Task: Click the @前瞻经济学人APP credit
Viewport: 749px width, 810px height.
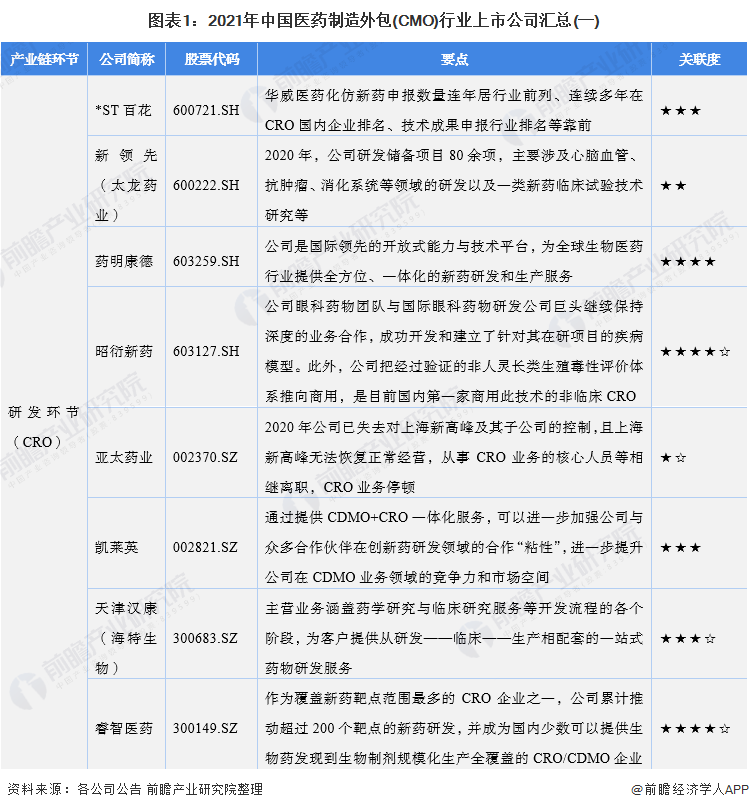Action: 690,789
